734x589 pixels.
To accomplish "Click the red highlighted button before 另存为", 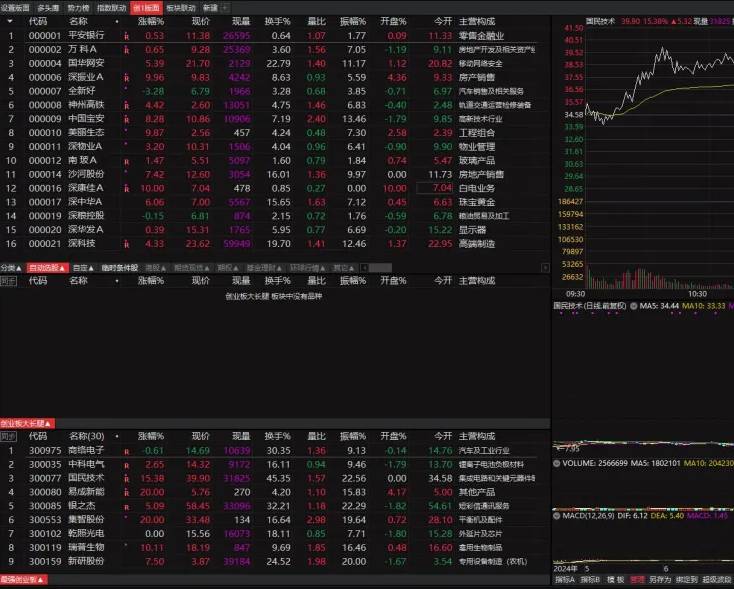I will pos(637,580).
